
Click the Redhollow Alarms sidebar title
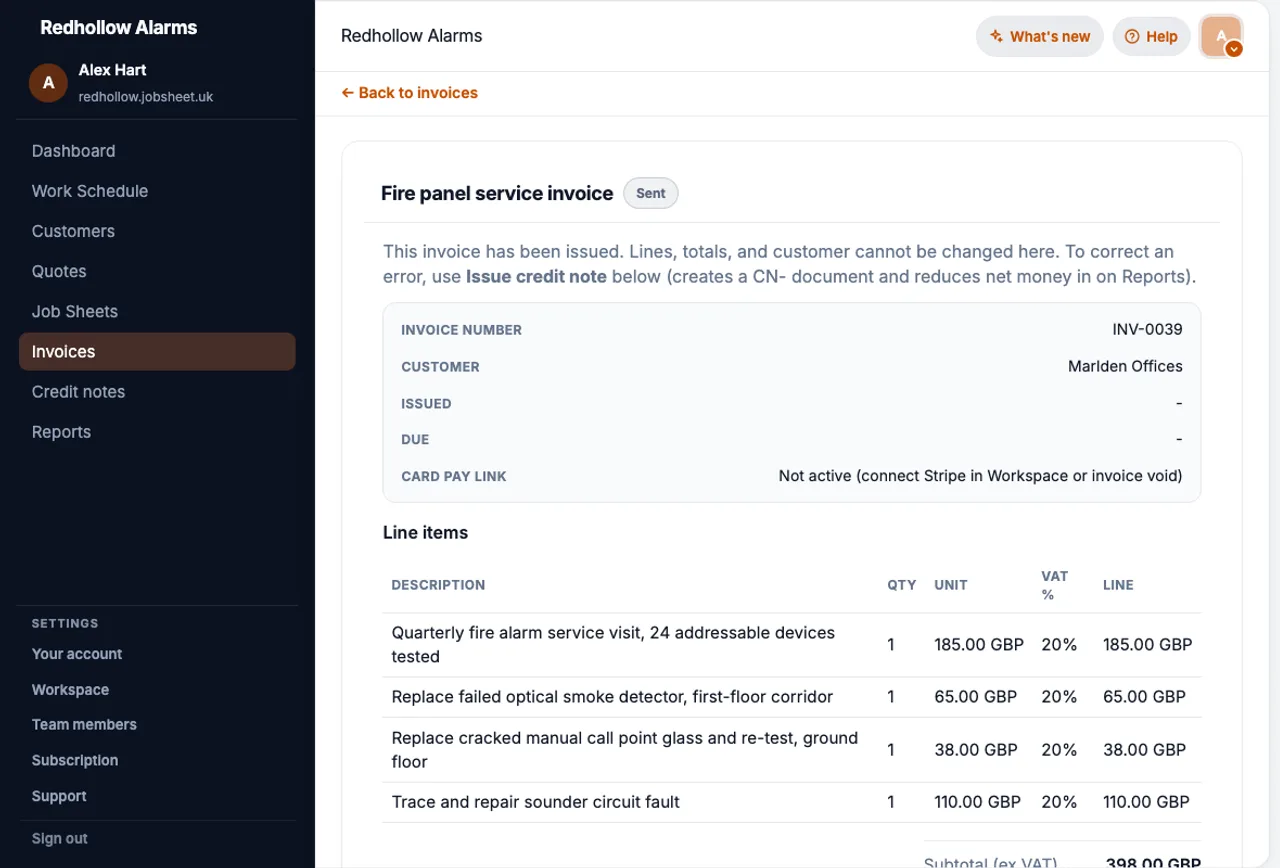(119, 28)
